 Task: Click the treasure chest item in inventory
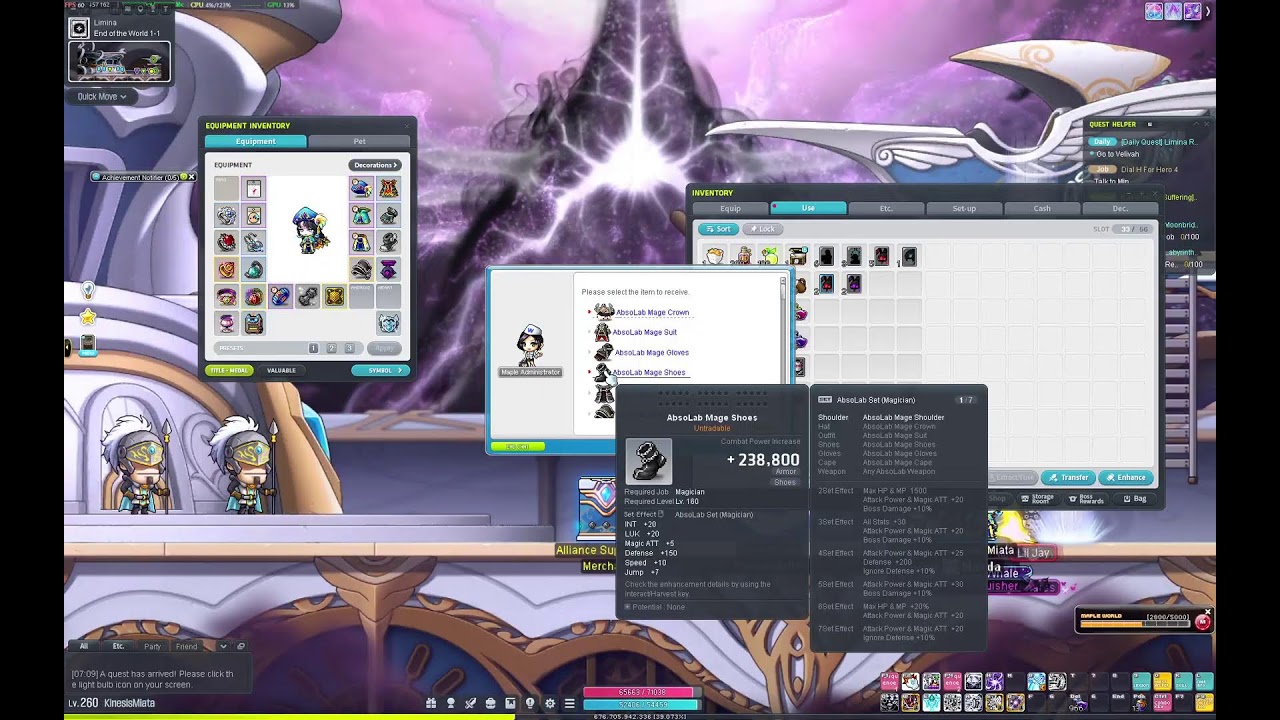(x=797, y=257)
